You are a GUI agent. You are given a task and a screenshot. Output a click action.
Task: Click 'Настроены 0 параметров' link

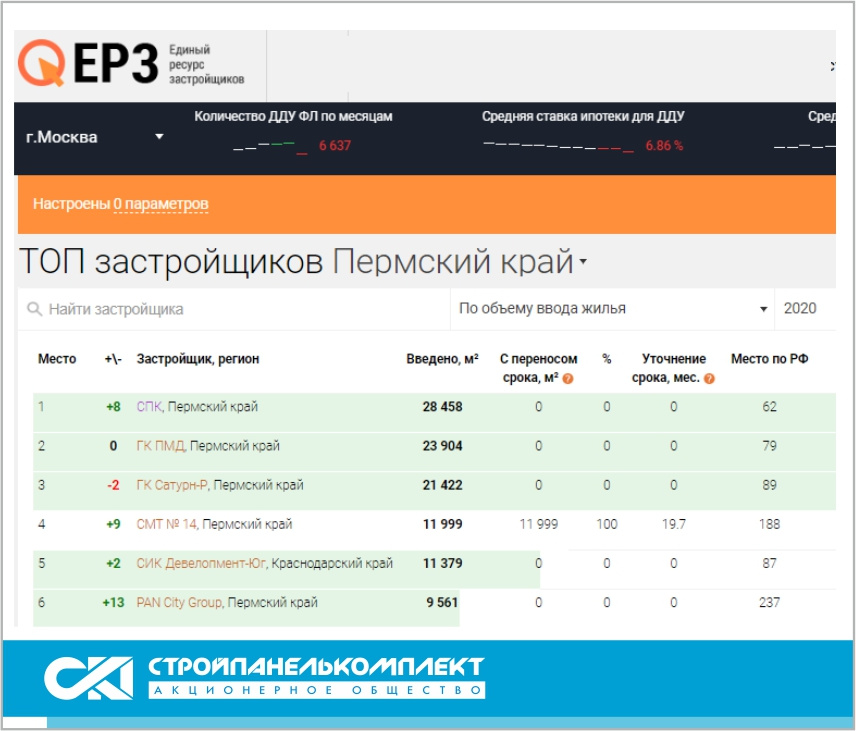120,204
